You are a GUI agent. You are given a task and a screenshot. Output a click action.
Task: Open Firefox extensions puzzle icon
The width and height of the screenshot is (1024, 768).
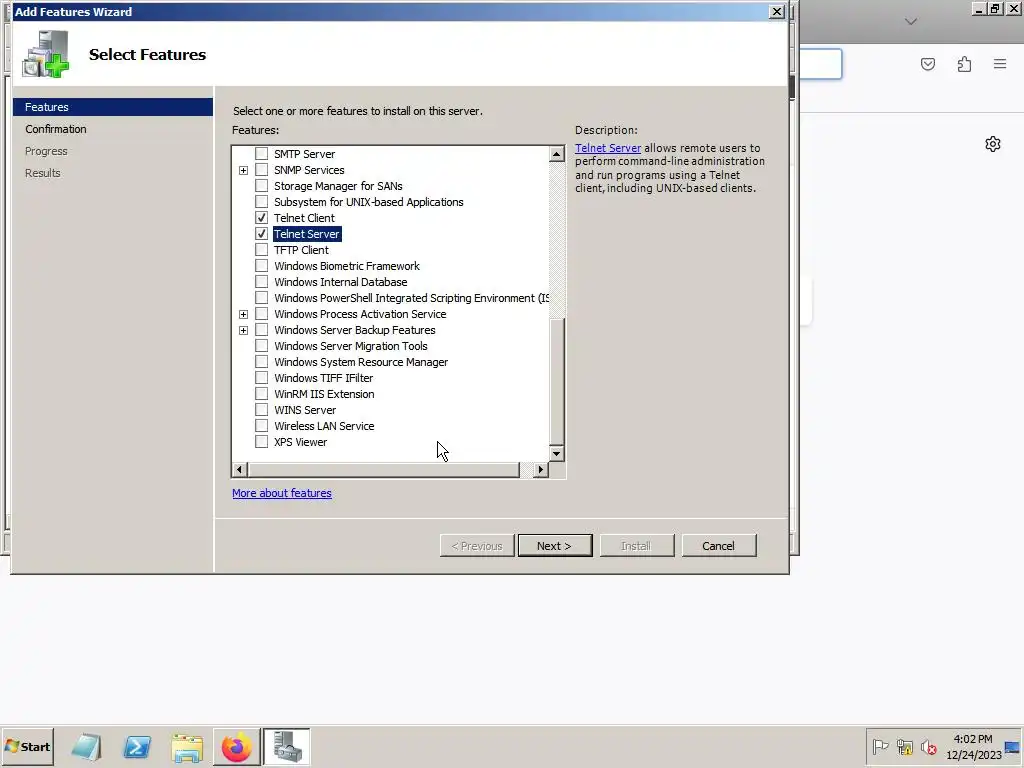coord(964,64)
